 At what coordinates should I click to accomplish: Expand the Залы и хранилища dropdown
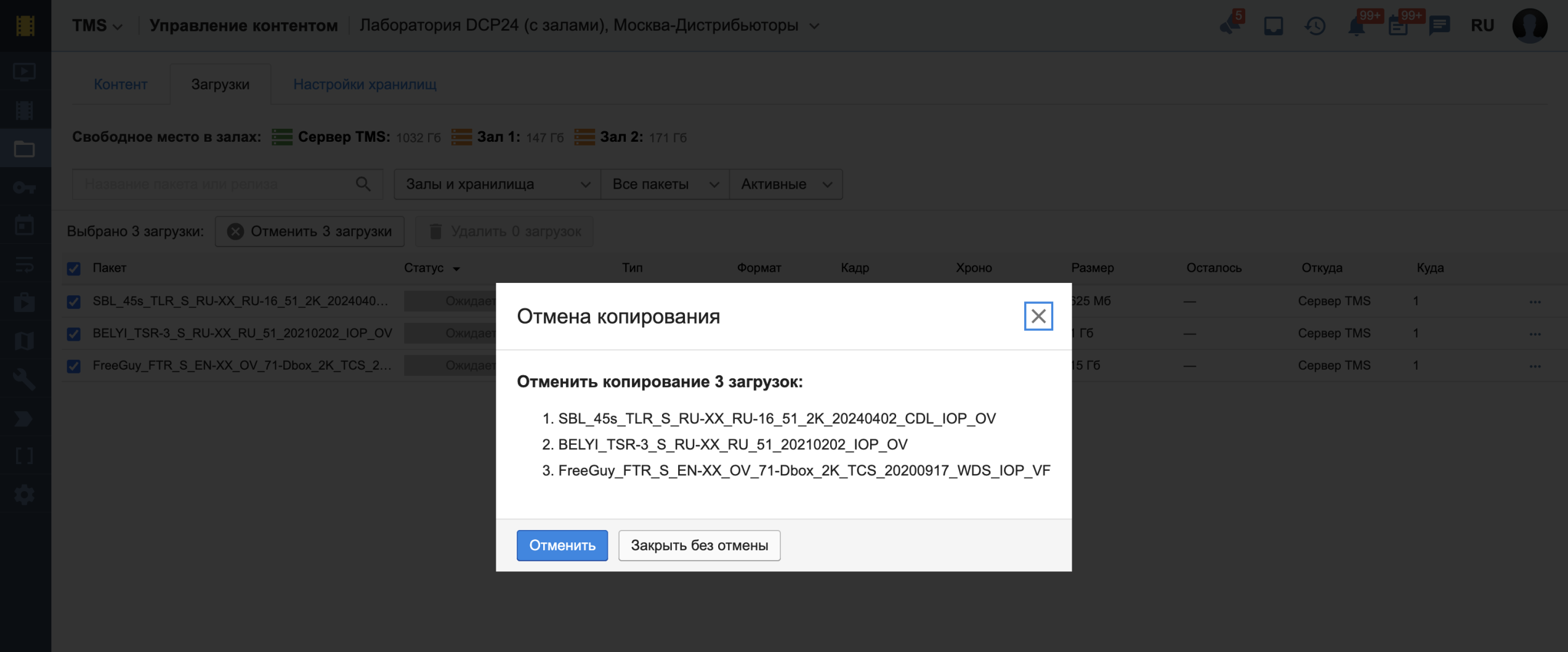click(497, 184)
